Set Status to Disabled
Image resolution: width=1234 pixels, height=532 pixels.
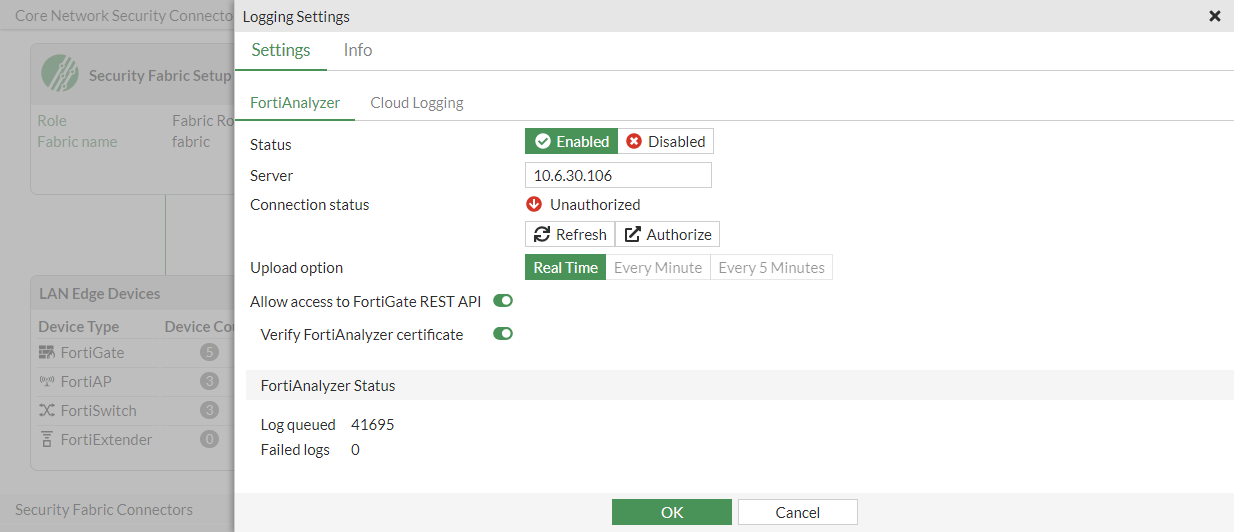point(666,142)
